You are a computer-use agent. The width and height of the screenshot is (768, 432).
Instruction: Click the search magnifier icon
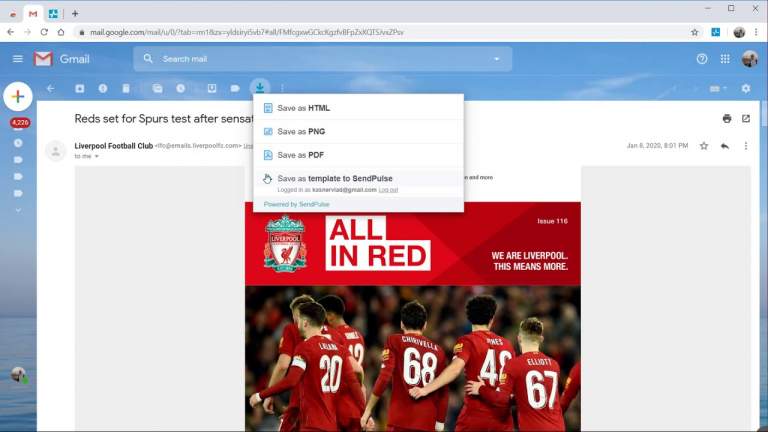pos(148,59)
